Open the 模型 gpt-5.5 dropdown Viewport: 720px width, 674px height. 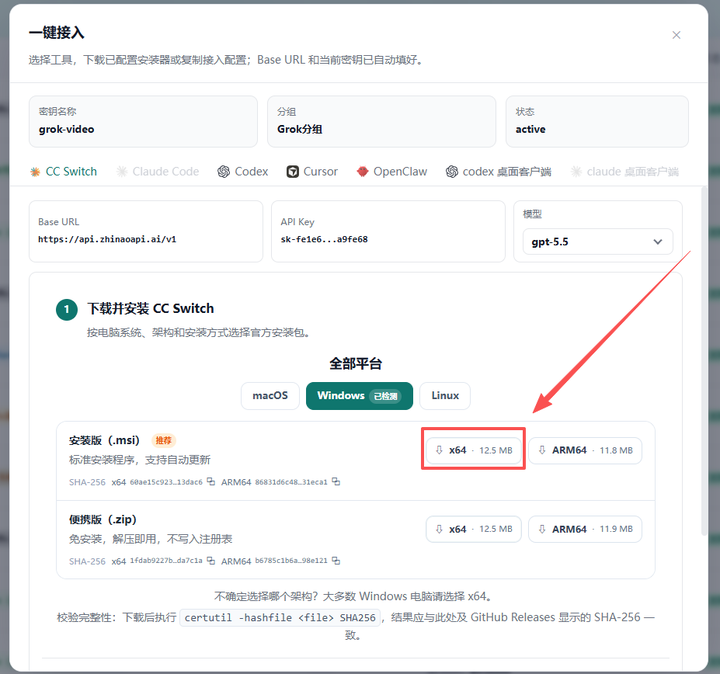(597, 242)
